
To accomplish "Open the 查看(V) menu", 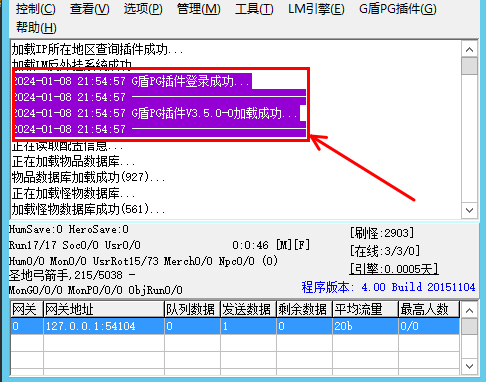I will pyautogui.click(x=90, y=9).
